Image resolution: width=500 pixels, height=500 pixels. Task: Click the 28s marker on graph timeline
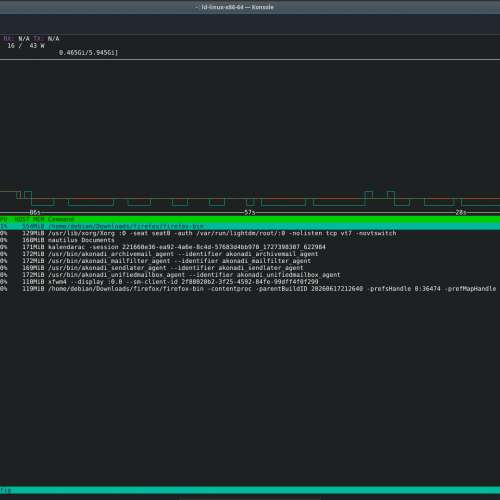pos(461,212)
